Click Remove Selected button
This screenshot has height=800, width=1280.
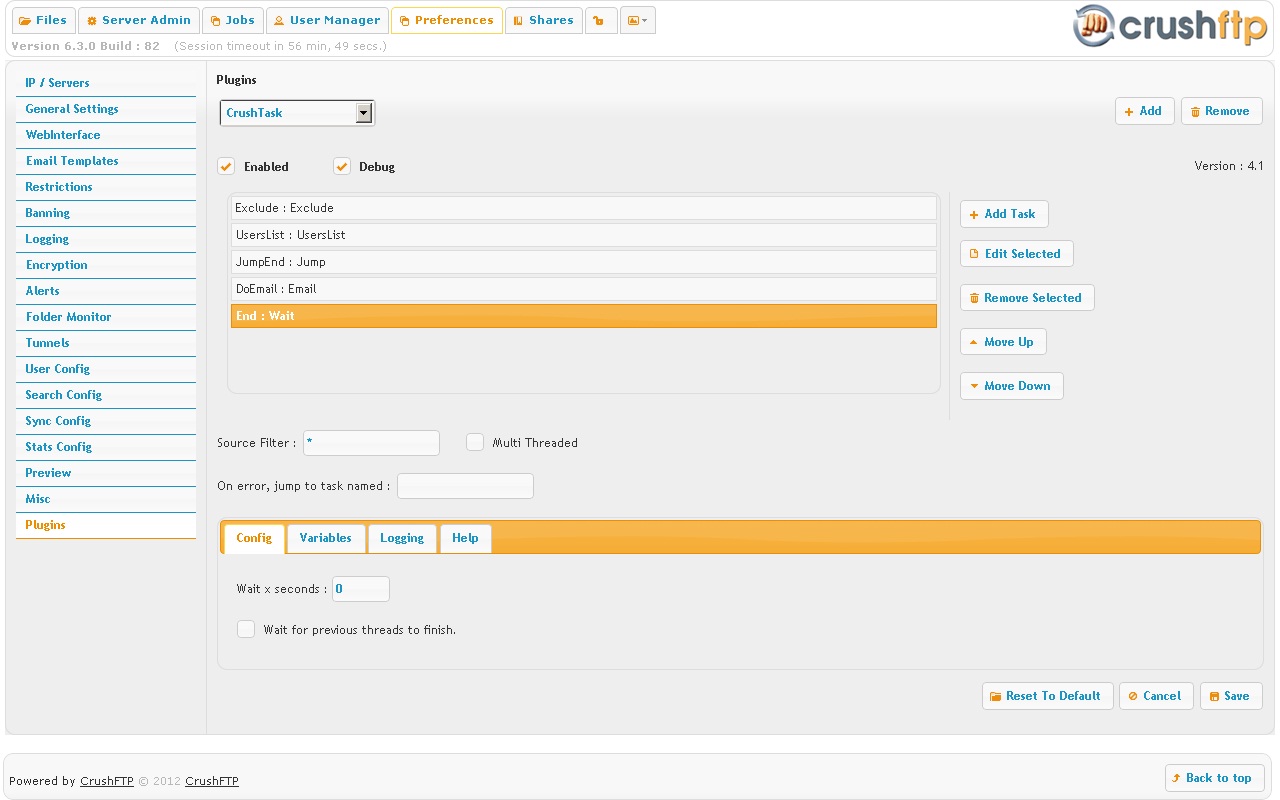(1027, 298)
